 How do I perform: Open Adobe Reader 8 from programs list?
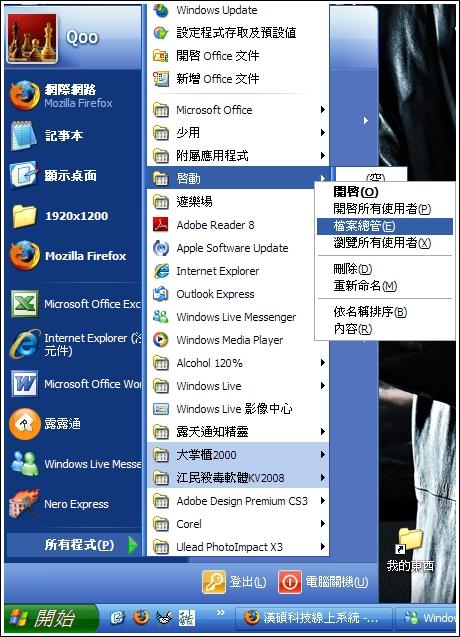coord(238,225)
